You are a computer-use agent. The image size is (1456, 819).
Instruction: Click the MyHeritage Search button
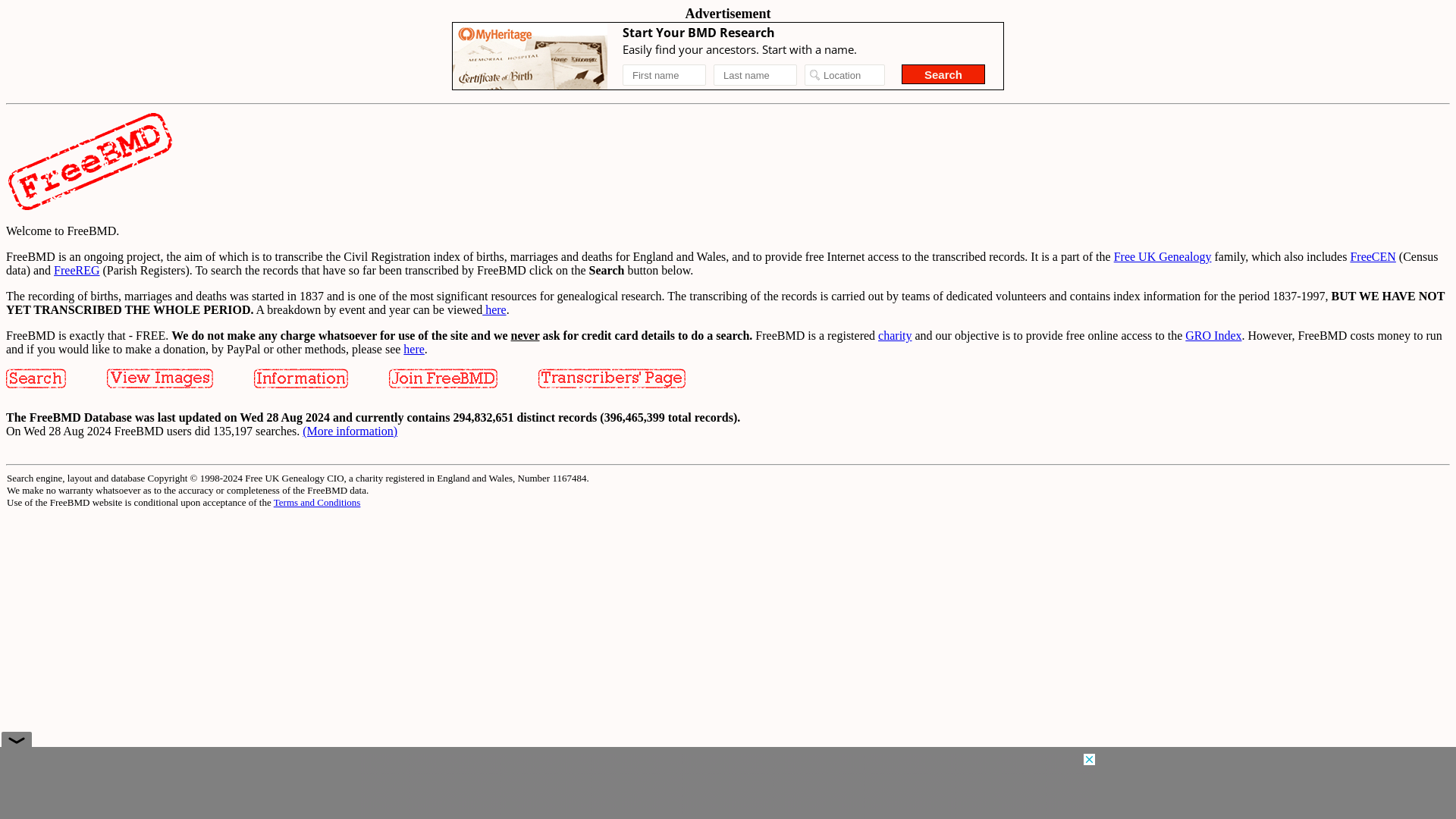[x=943, y=74]
